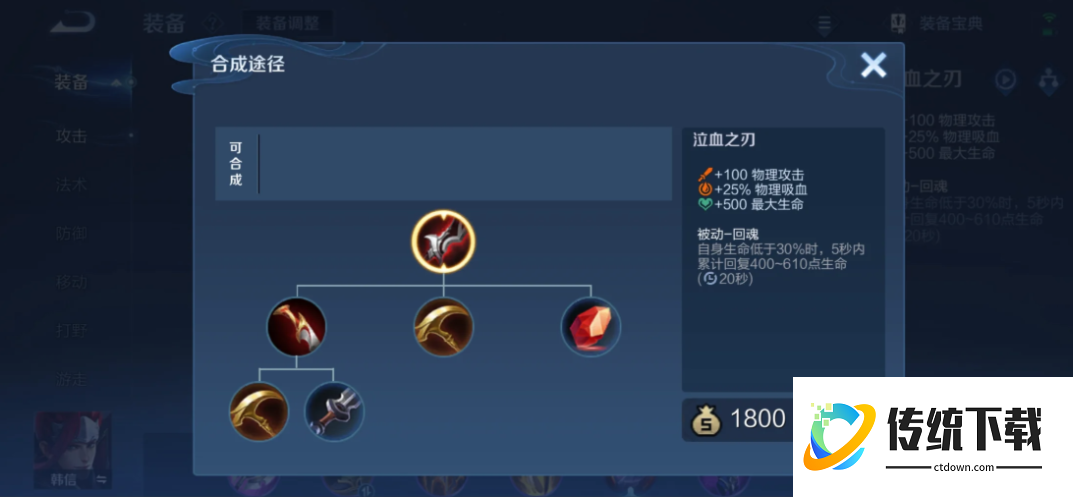Click the 装备调整 button
1073x497 pixels.
(x=288, y=23)
